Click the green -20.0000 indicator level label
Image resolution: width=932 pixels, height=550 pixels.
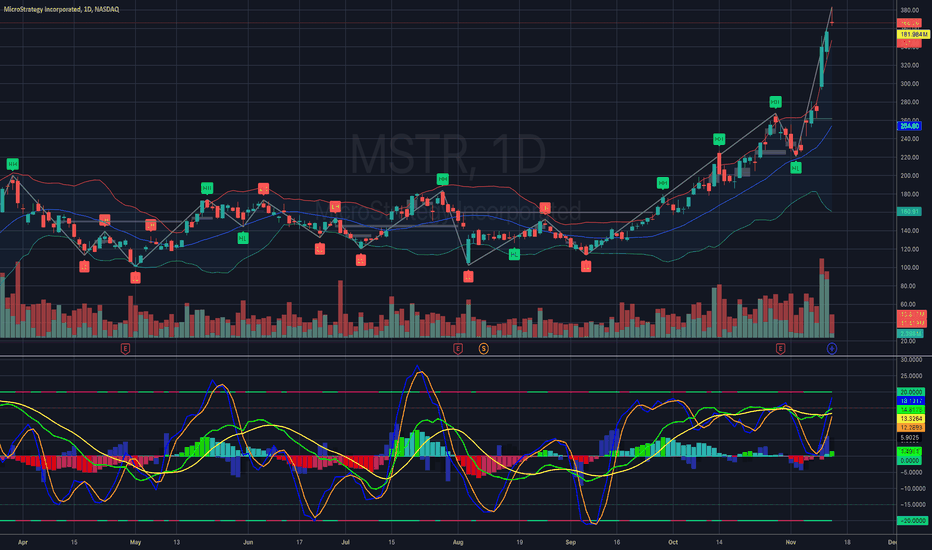[x=912, y=521]
